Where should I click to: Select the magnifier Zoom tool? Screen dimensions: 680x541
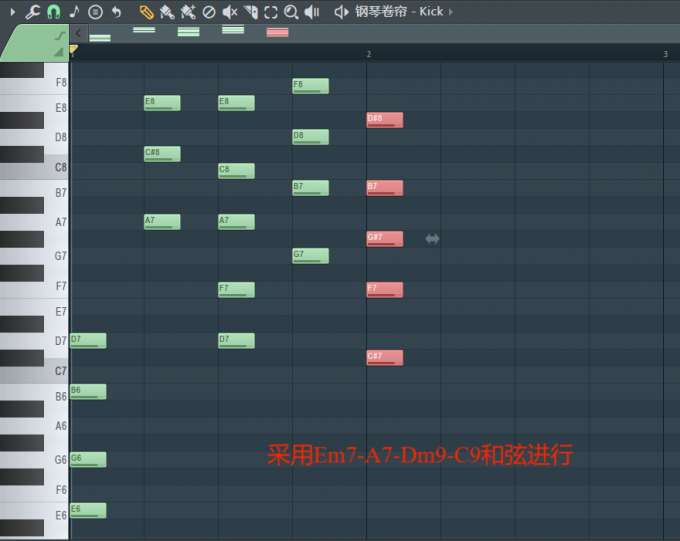coord(291,12)
